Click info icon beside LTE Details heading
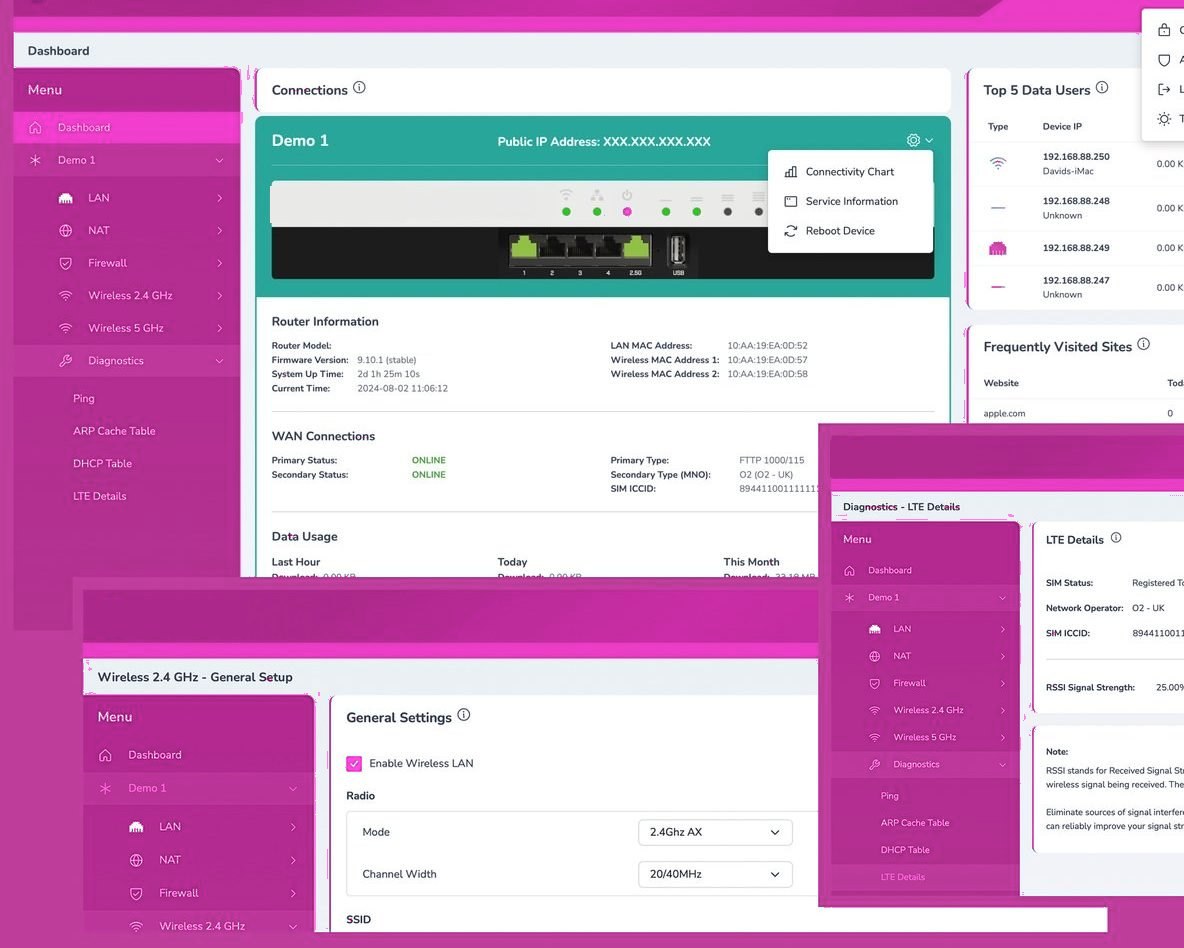This screenshot has width=1184, height=948. 1116,538
